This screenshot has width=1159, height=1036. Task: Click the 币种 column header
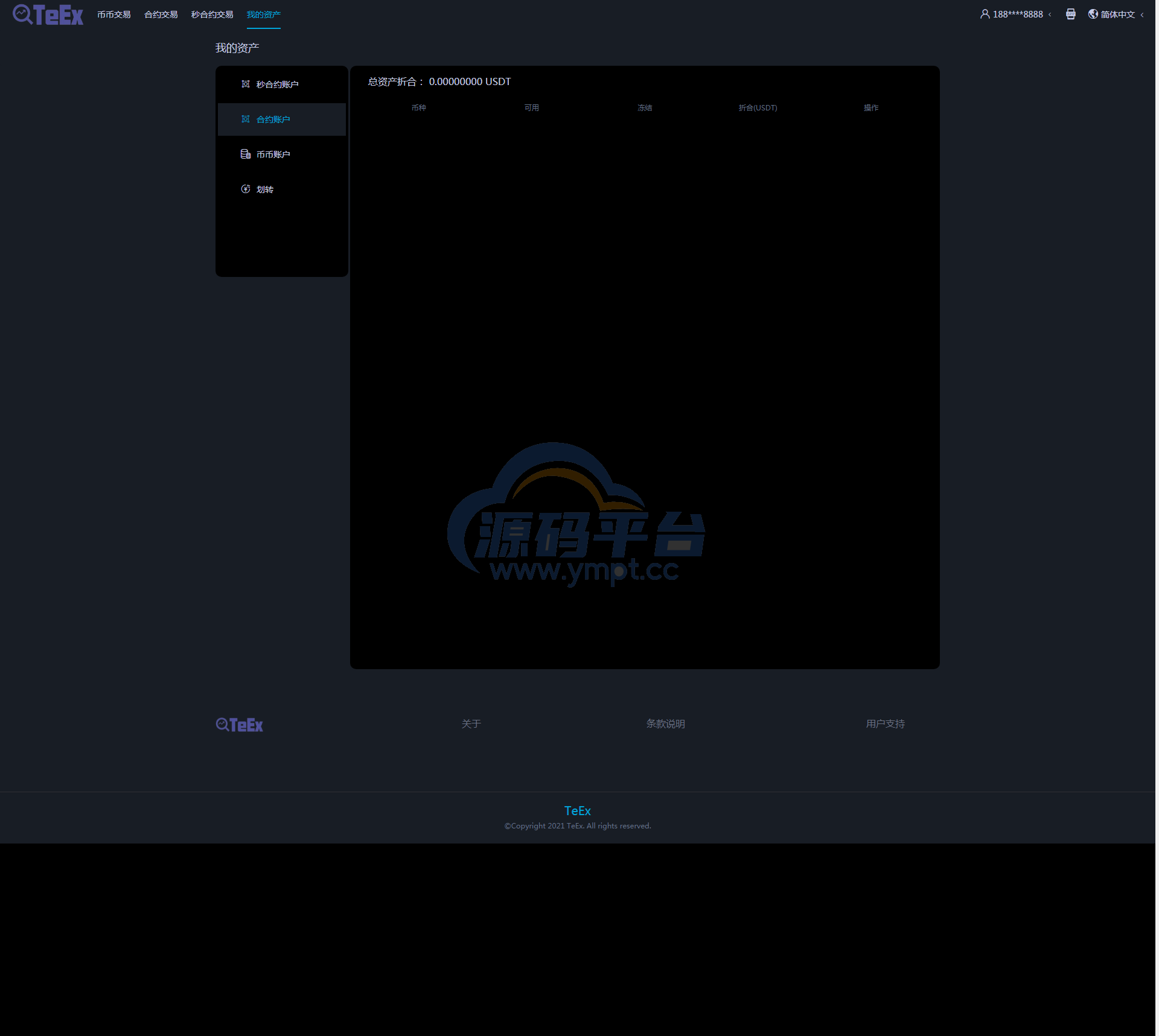[x=419, y=108]
